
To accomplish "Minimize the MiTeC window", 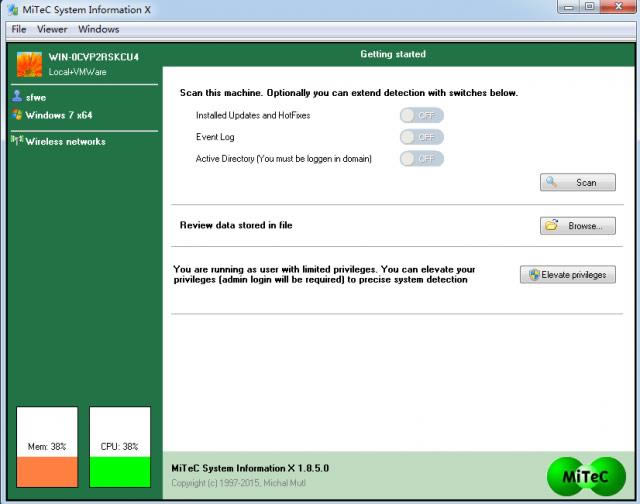I will [569, 7].
